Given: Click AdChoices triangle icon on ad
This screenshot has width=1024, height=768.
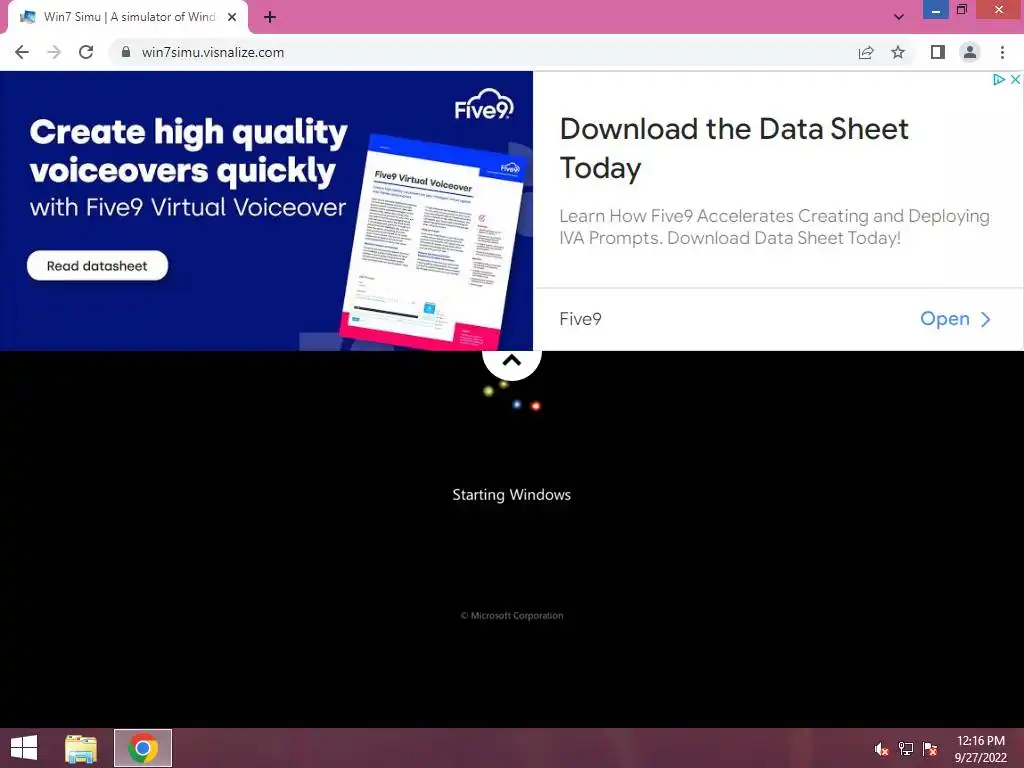Looking at the screenshot, I should tap(999, 79).
